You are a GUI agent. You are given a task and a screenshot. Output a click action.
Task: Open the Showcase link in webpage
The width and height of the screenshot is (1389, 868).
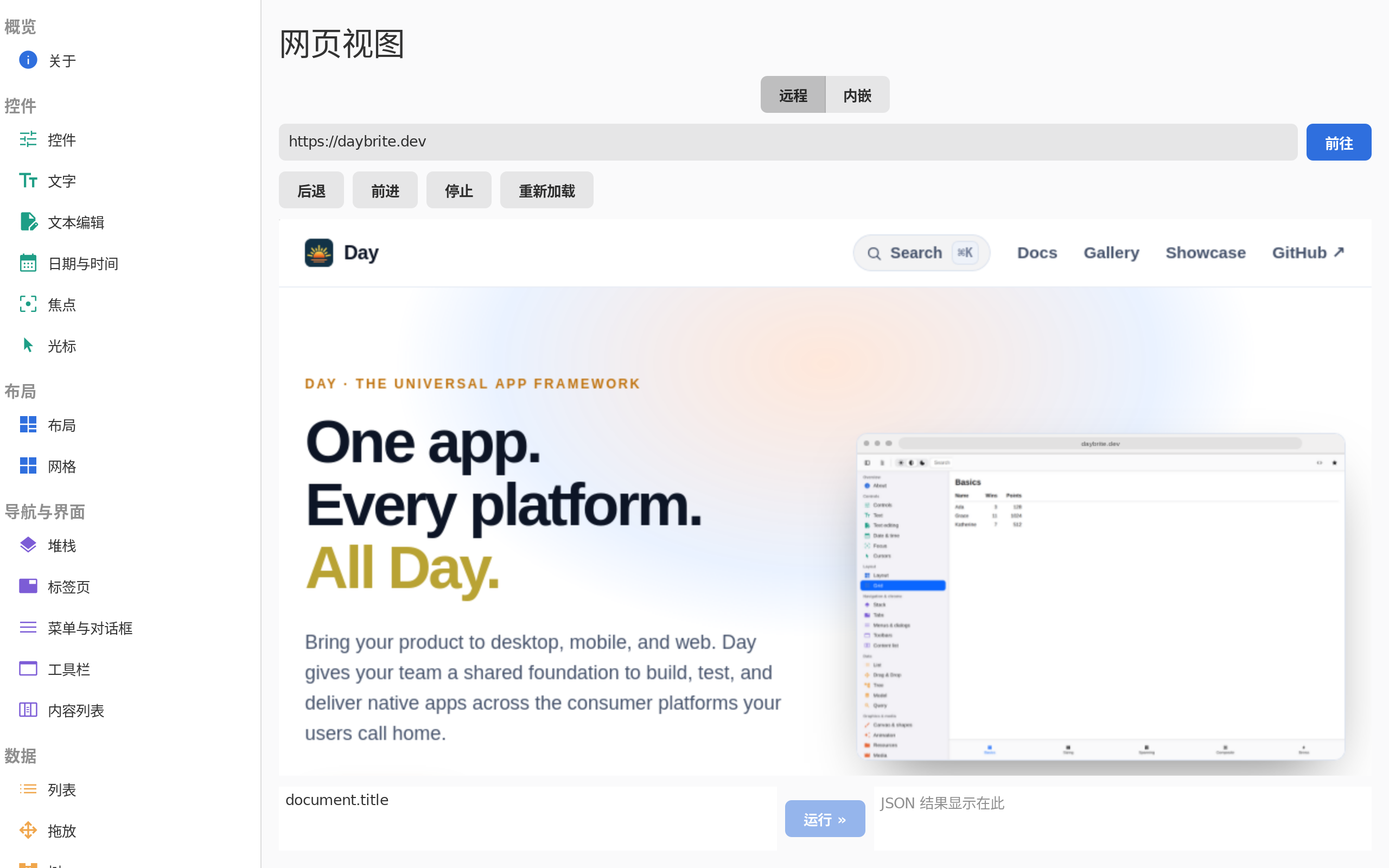1205,253
